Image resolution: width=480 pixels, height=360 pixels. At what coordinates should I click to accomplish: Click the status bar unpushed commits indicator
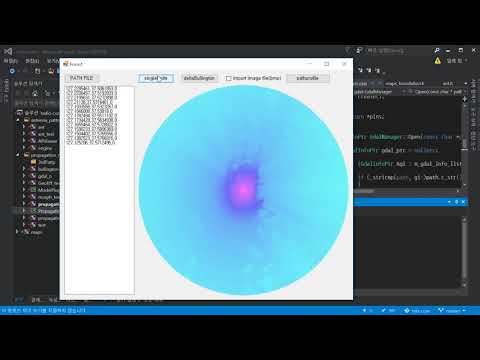[367, 311]
